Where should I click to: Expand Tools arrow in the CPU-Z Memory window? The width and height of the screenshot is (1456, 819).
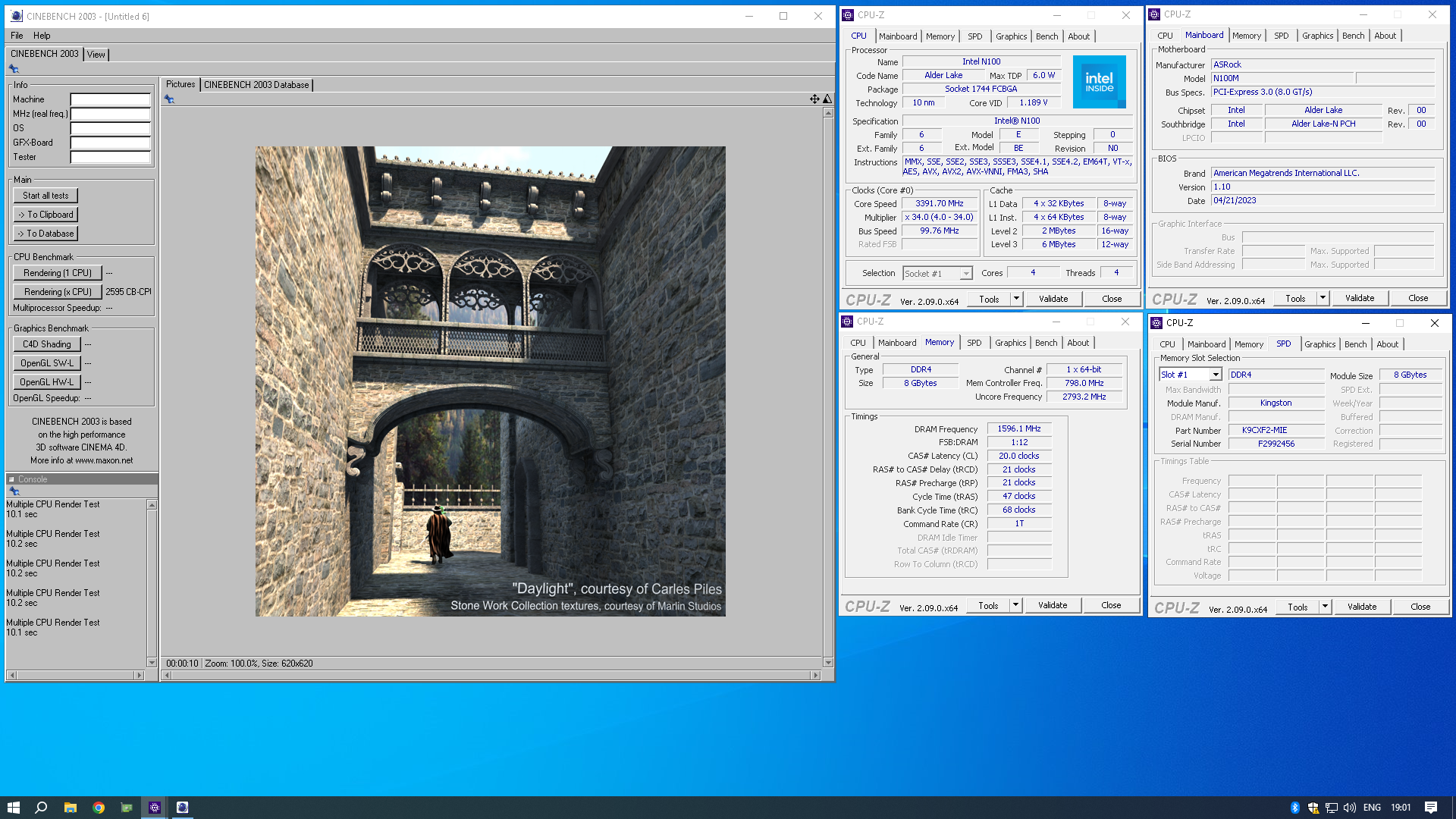(x=1015, y=605)
